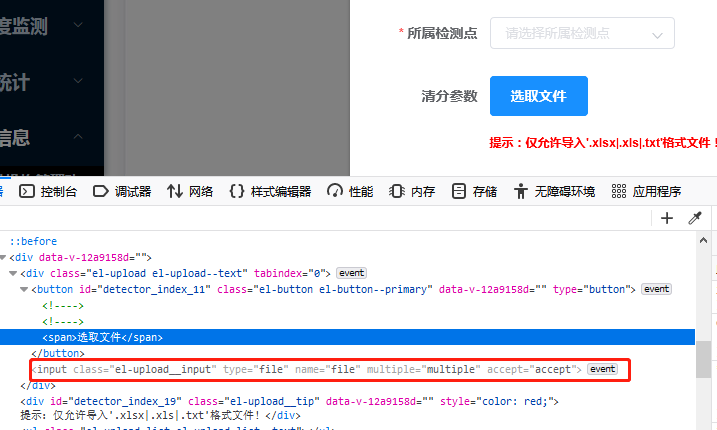Open the 存储 storage tab
The width and height of the screenshot is (717, 430).
(474, 191)
